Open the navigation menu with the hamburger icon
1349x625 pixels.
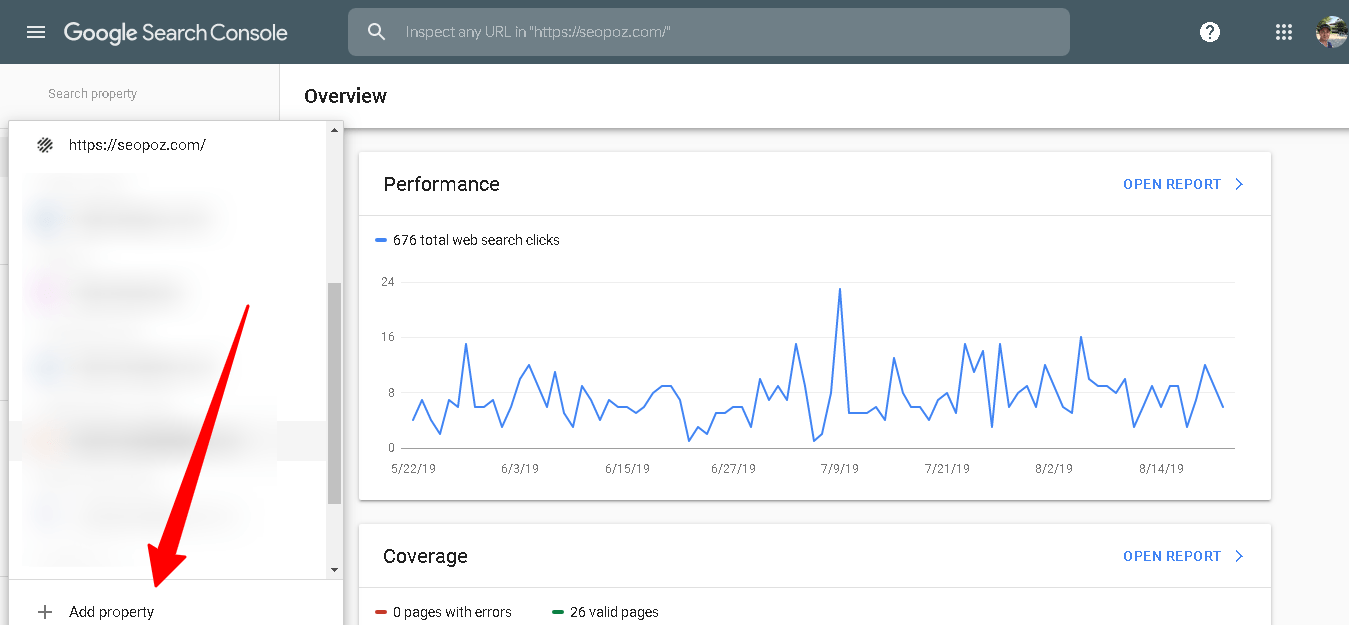[x=36, y=31]
